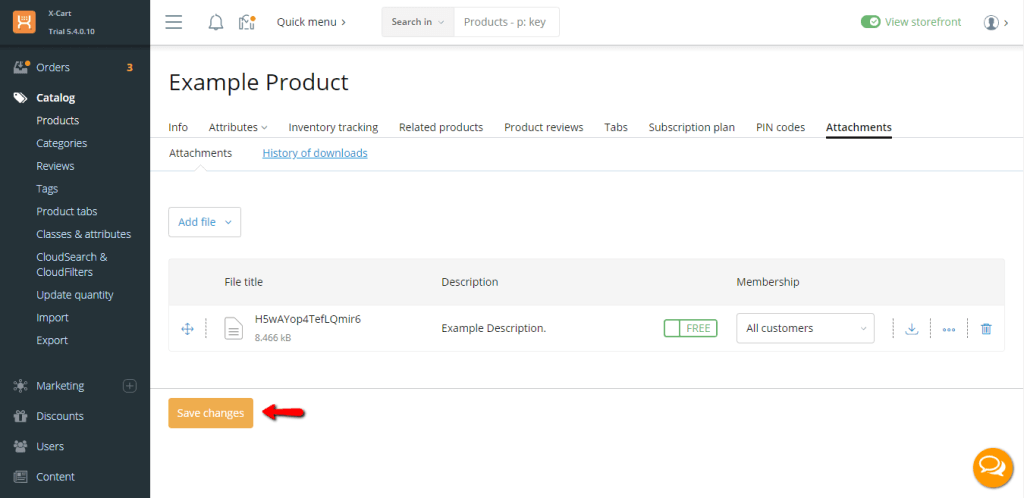
Task: Switch to the Info tab
Action: pos(178,127)
